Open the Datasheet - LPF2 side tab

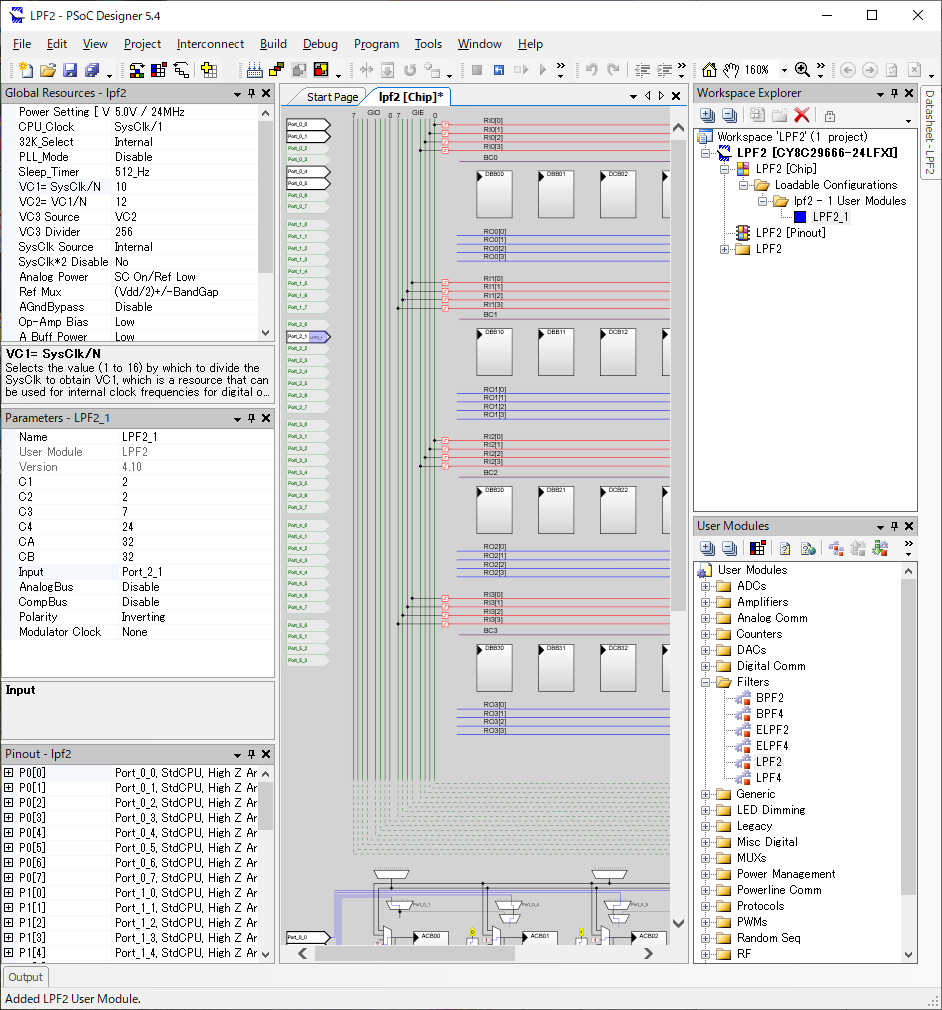tap(929, 132)
